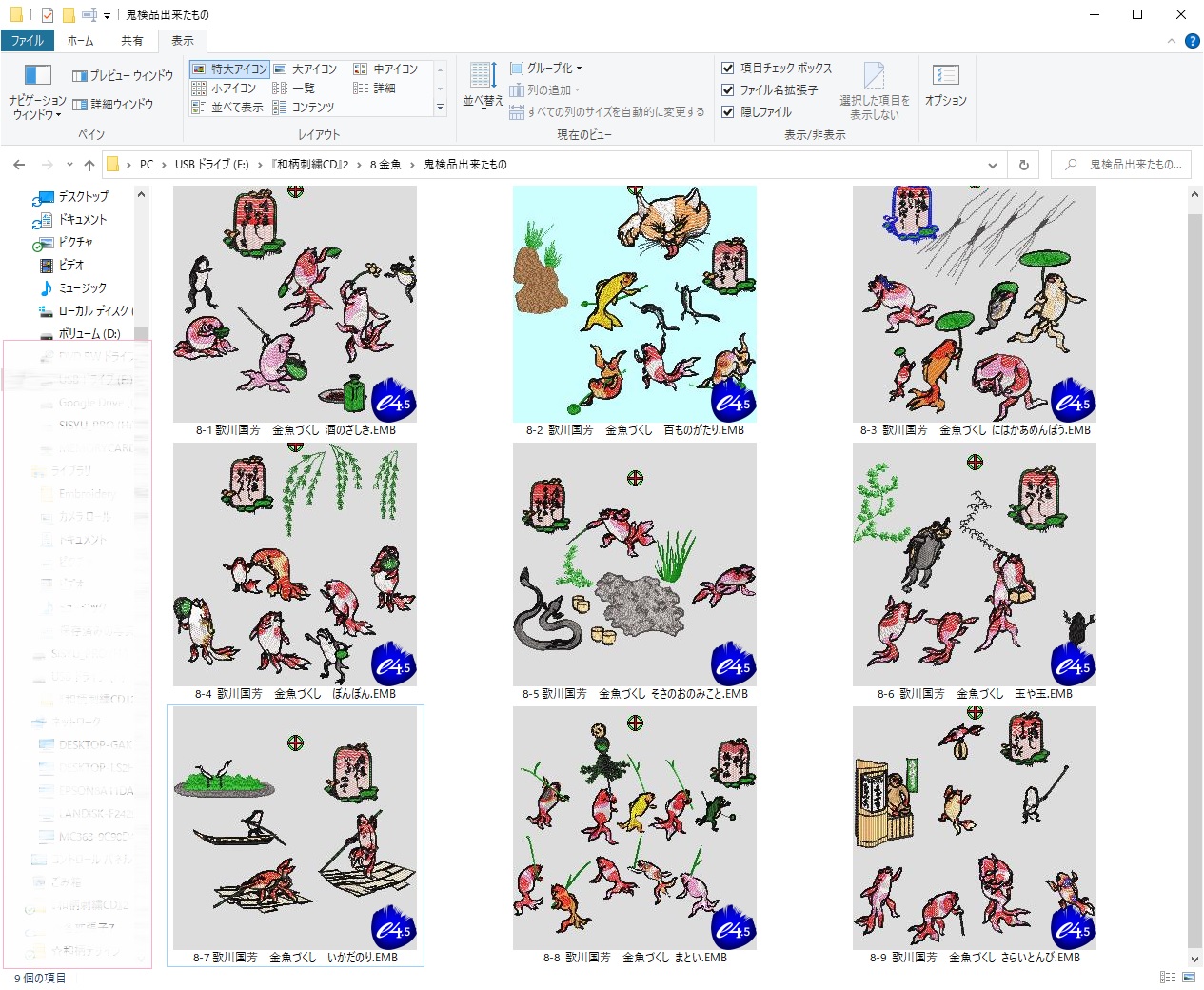Image resolution: width=1204 pixels, height=990 pixels.
Task: Select ピクチャ in navigation pane
Action: [x=76, y=242]
